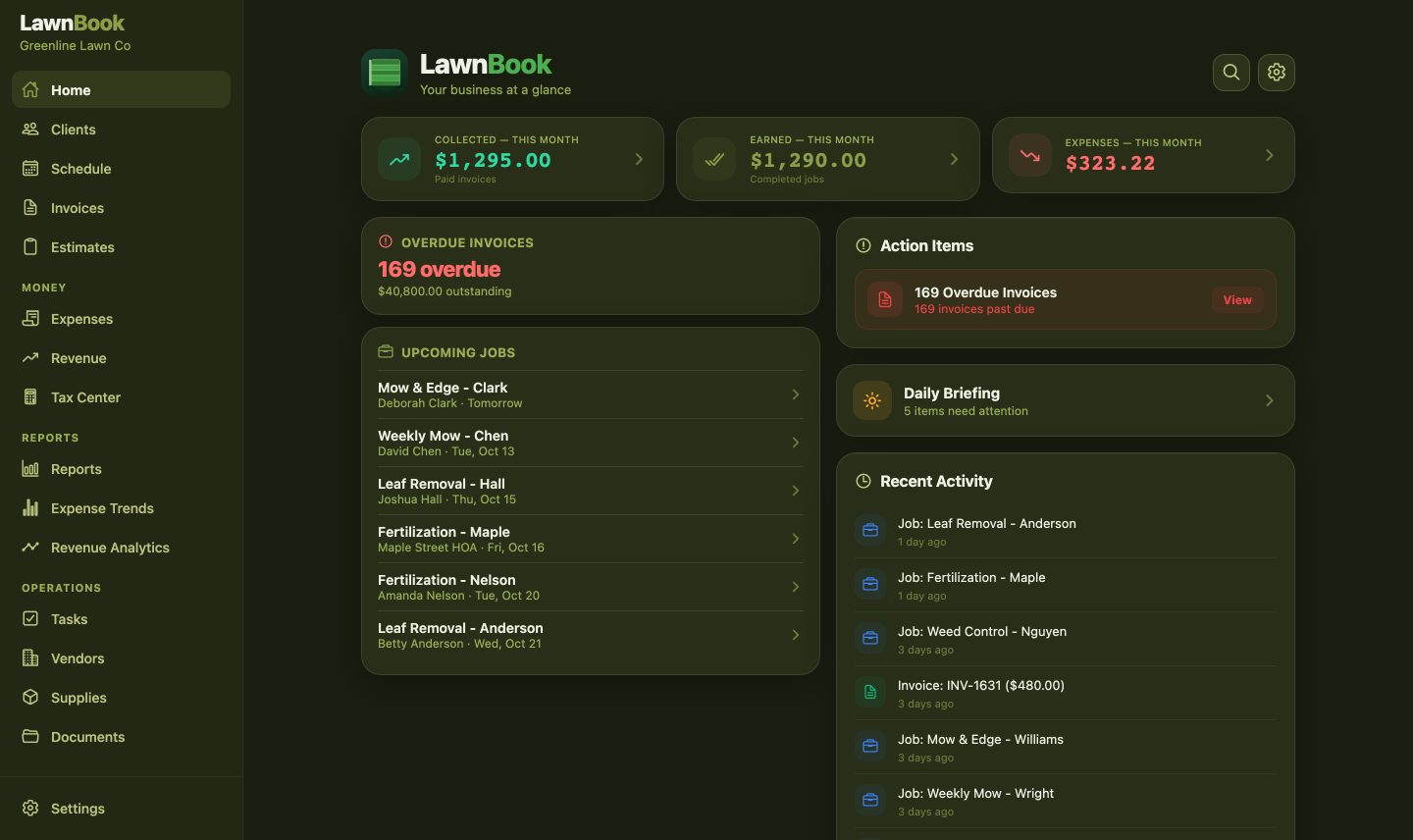Open the Overdue Invoices 169 overdue card
The height and width of the screenshot is (840, 1413).
click(590, 266)
